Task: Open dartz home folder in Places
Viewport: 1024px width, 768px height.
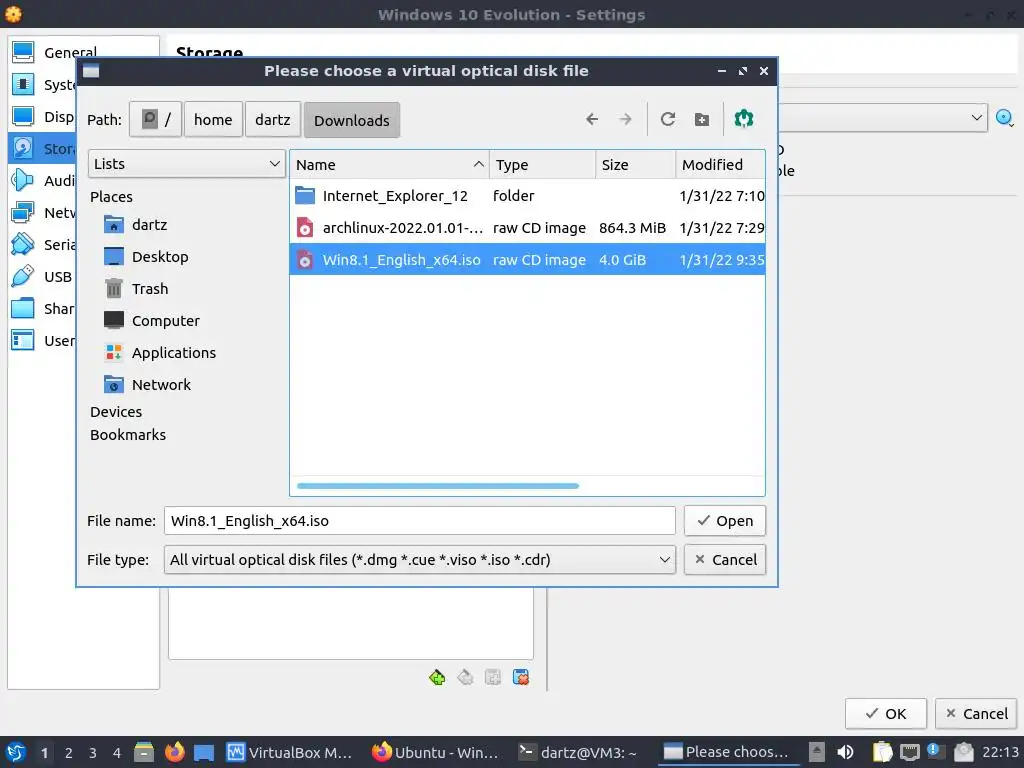Action: (x=136, y=225)
